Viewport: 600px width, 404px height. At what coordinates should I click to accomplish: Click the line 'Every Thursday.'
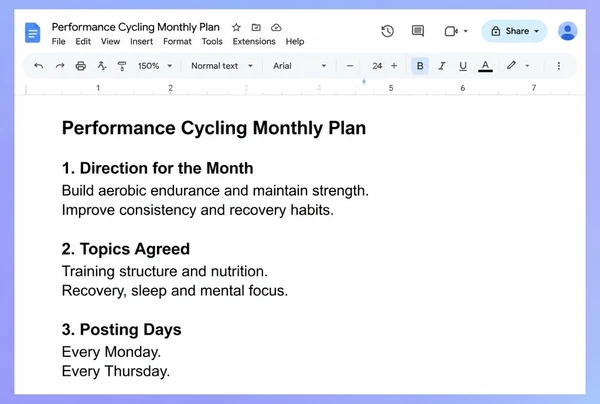pyautogui.click(x=116, y=371)
